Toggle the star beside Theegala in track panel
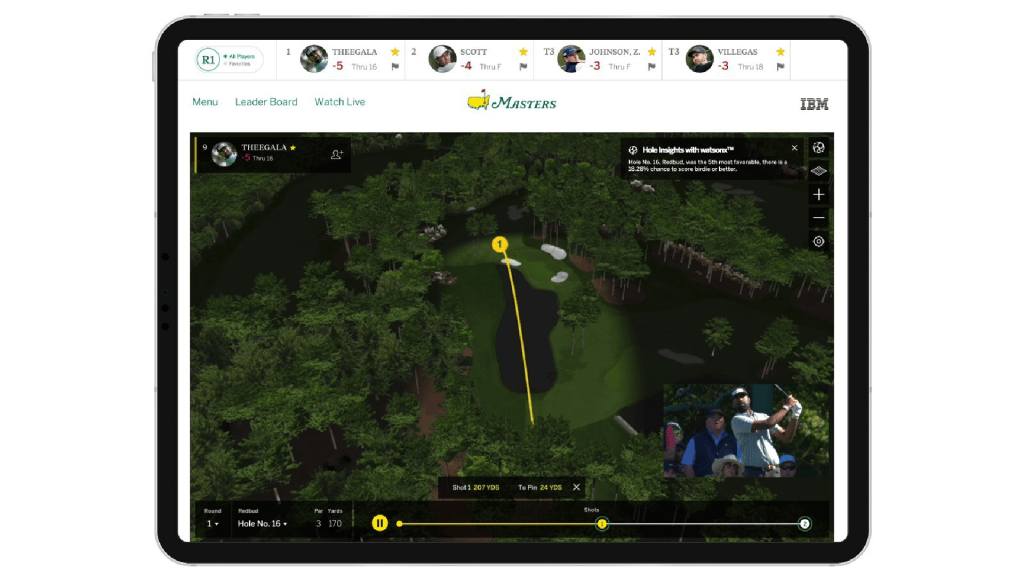Viewport: 1024px width, 576px height. tap(293, 148)
